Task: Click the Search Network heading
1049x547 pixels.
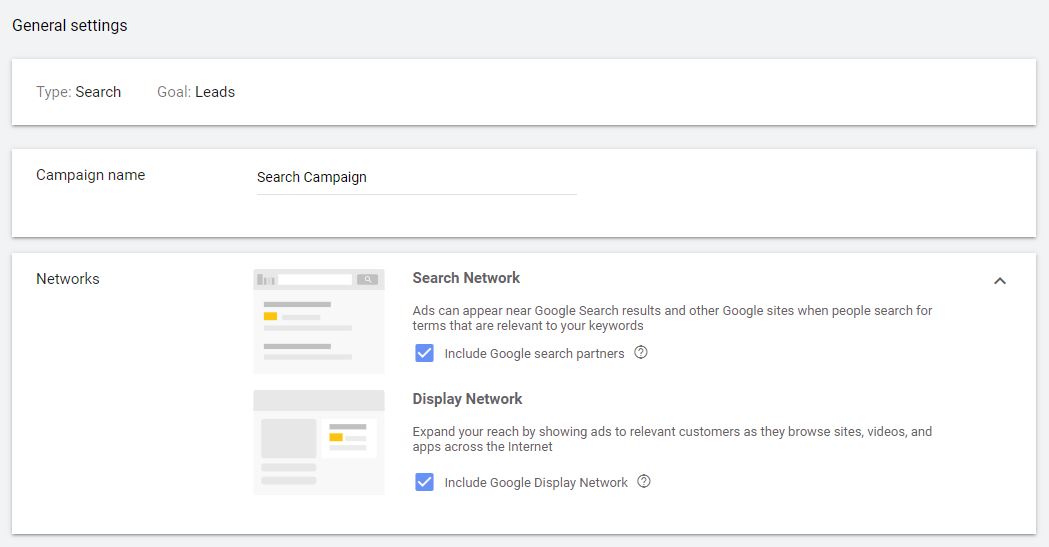Action: [466, 278]
